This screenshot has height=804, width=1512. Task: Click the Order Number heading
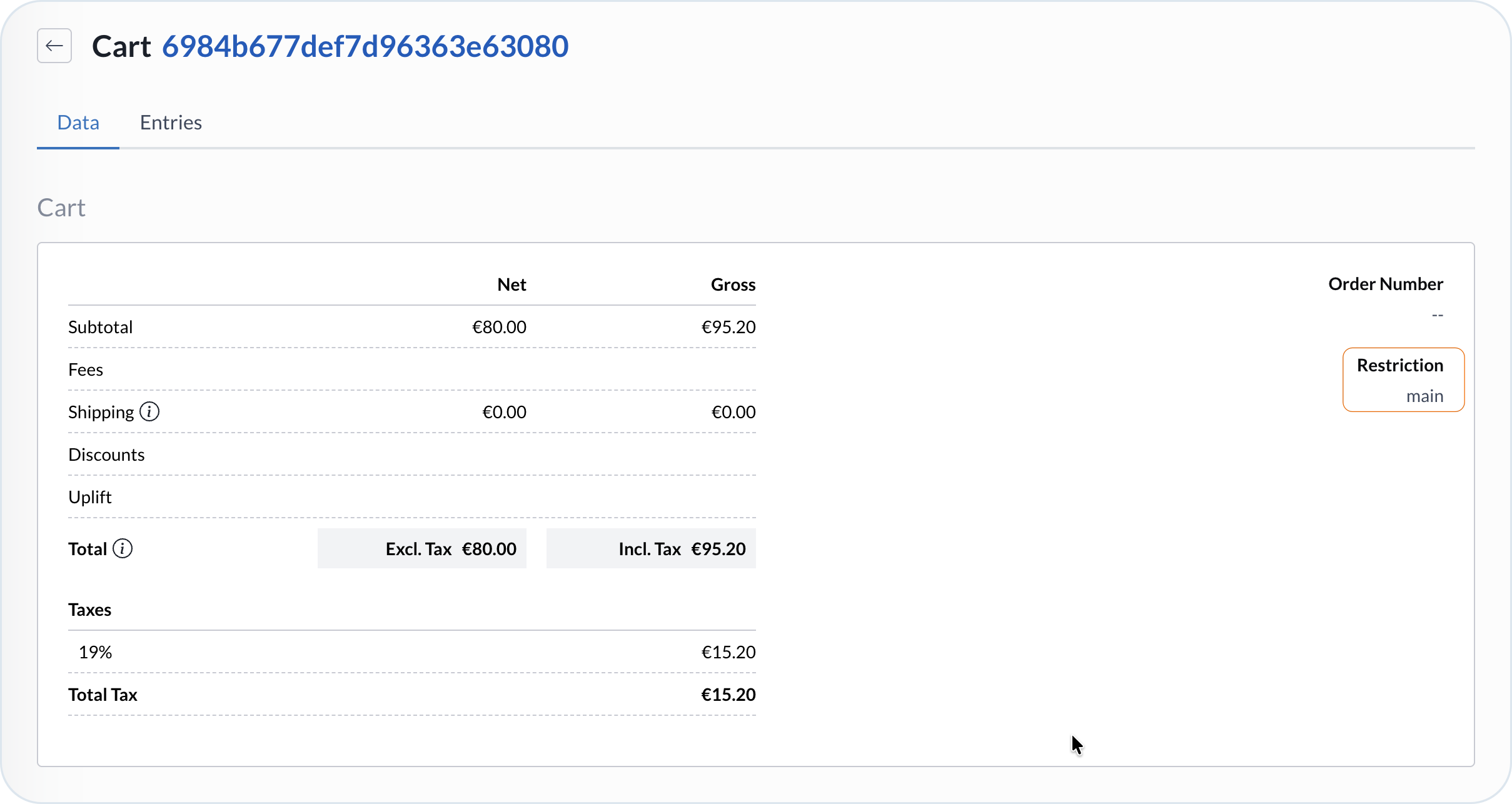[1385, 284]
